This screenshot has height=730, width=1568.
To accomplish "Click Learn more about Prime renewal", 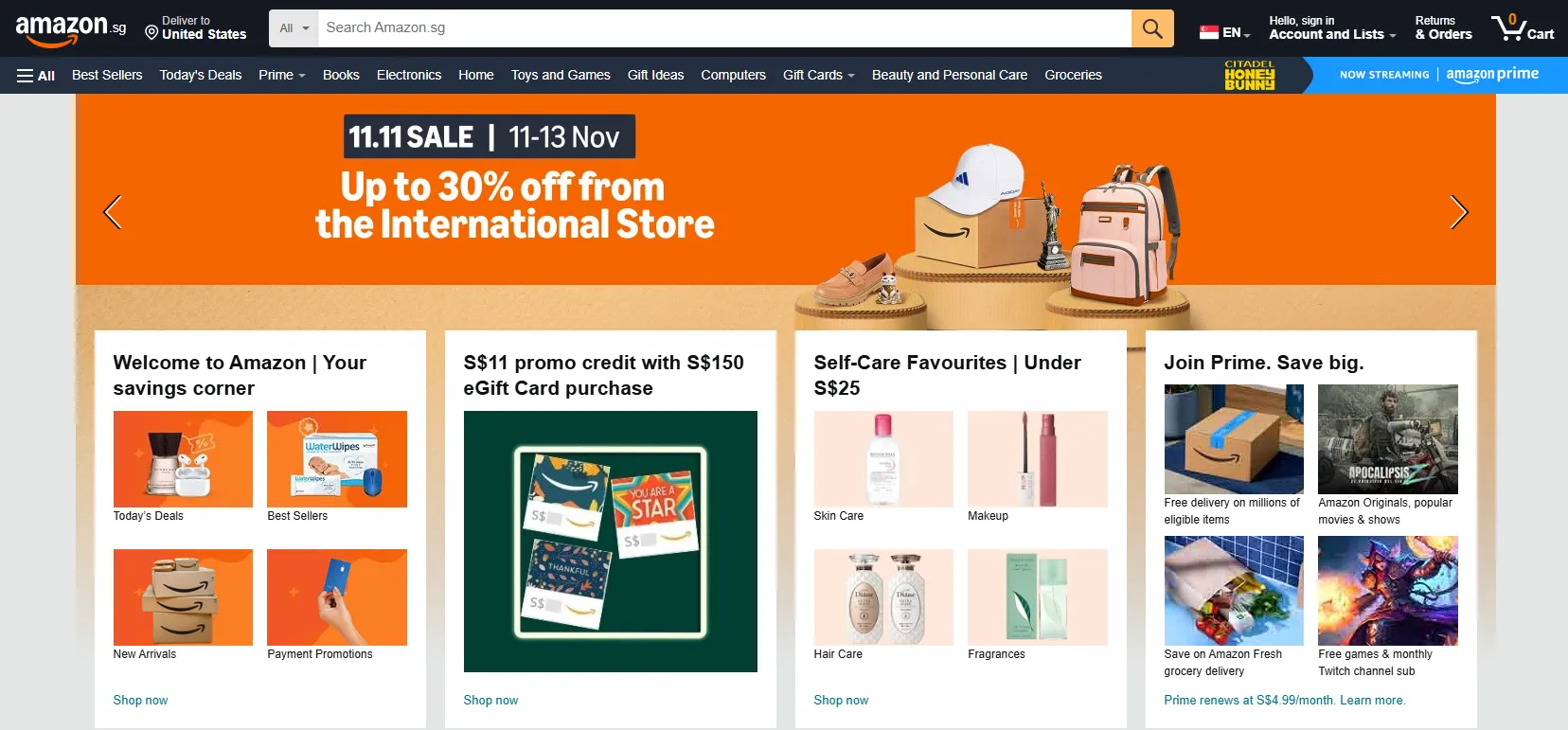I will tap(1372, 701).
